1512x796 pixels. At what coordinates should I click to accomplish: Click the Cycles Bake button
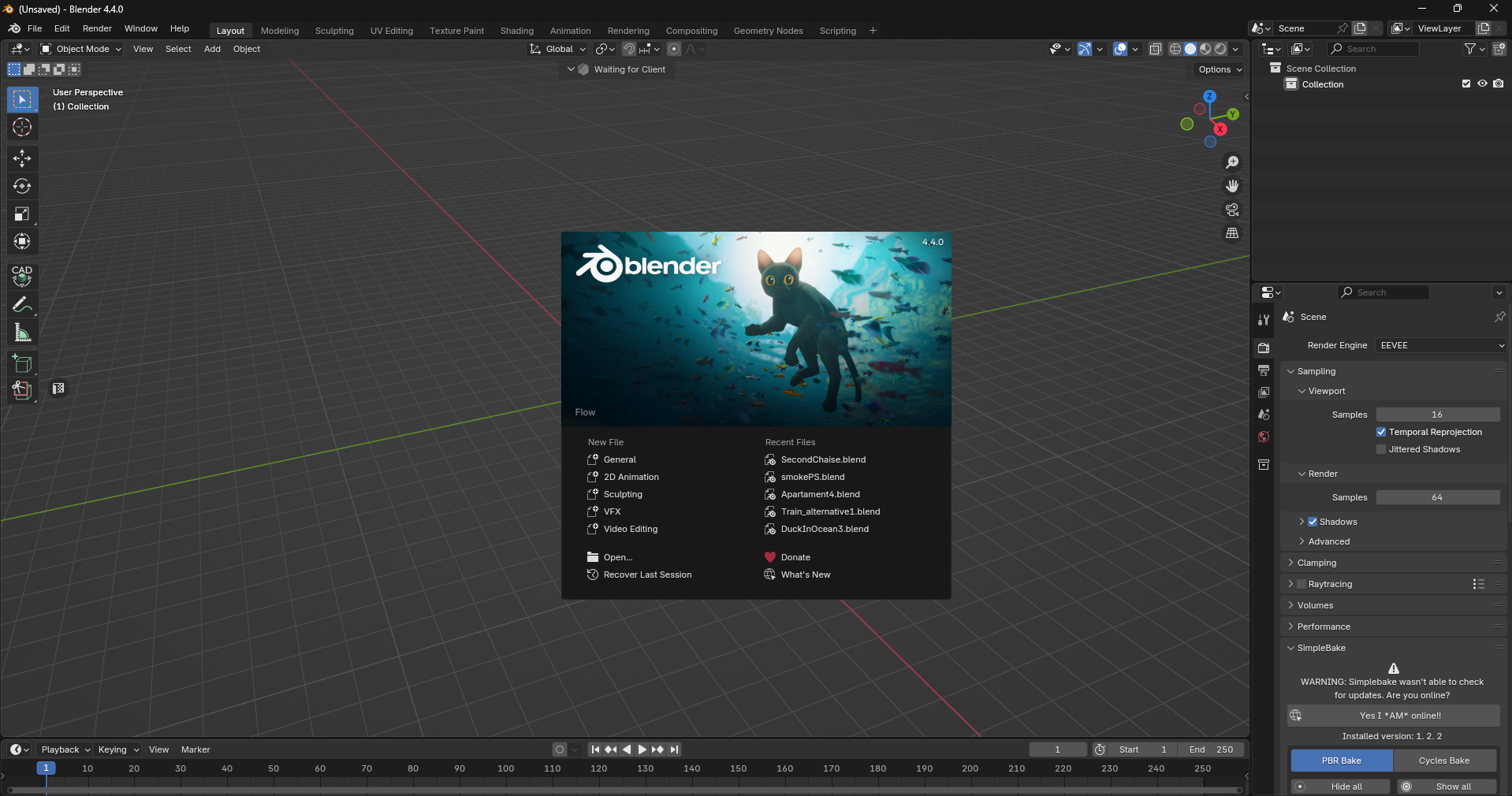point(1444,761)
